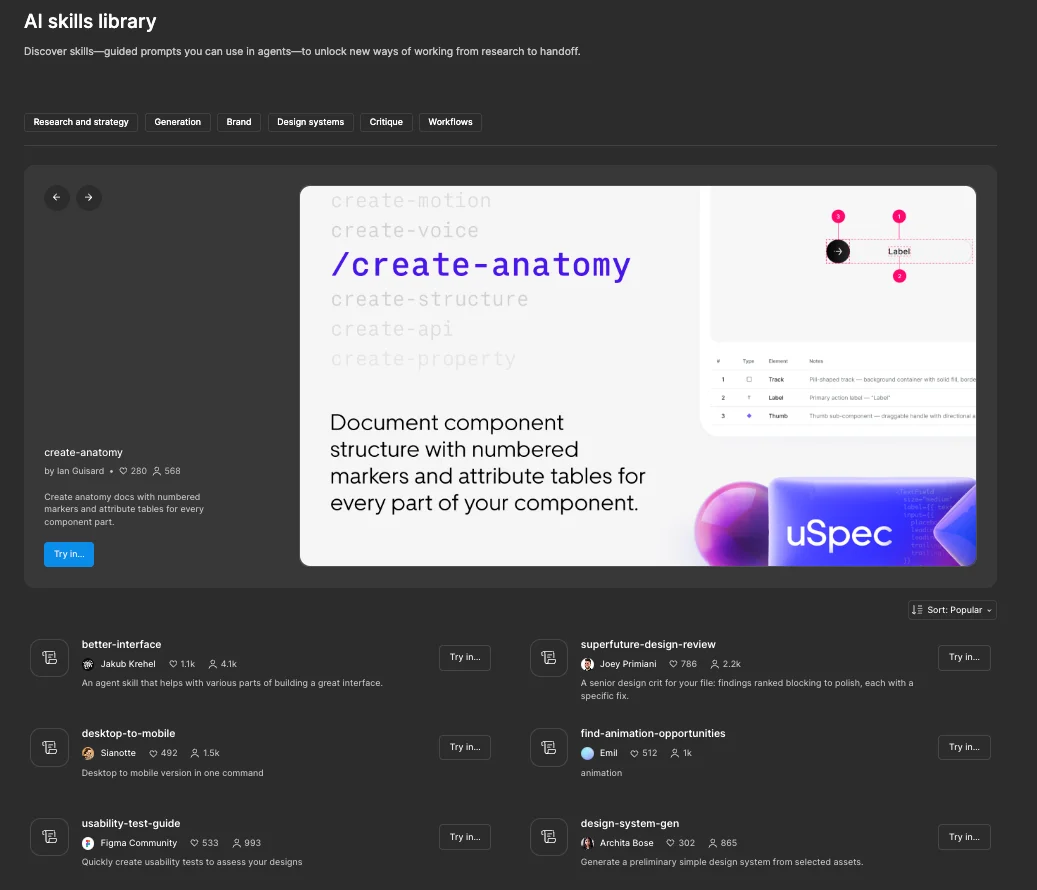Open the create-anatomy featured banner image
Image resolution: width=1037 pixels, height=890 pixels.
coord(638,376)
